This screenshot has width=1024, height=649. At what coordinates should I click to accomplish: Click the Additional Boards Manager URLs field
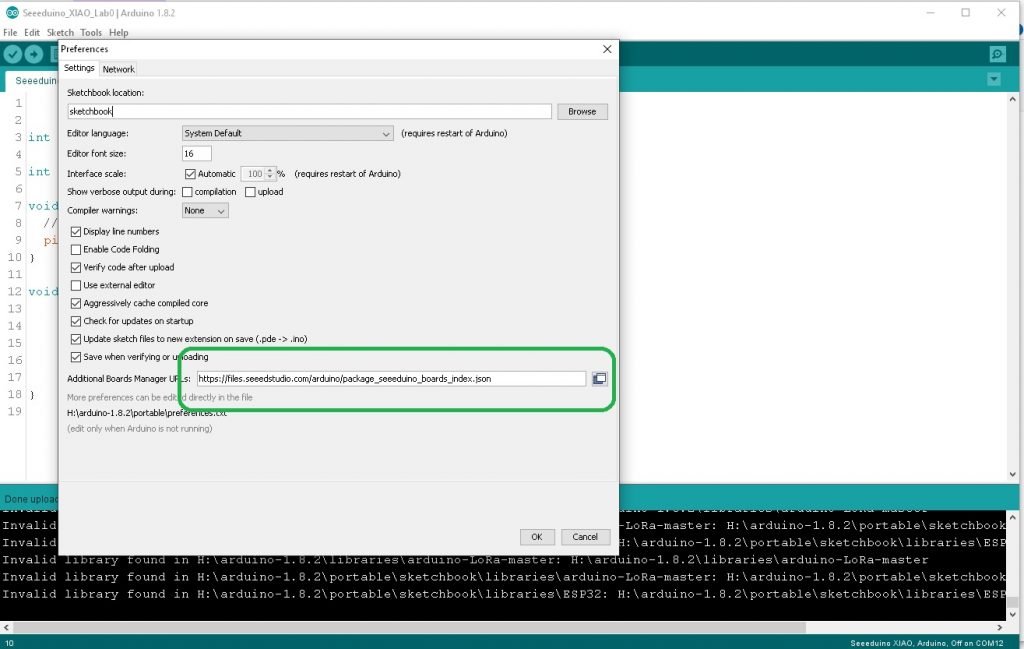click(x=391, y=379)
